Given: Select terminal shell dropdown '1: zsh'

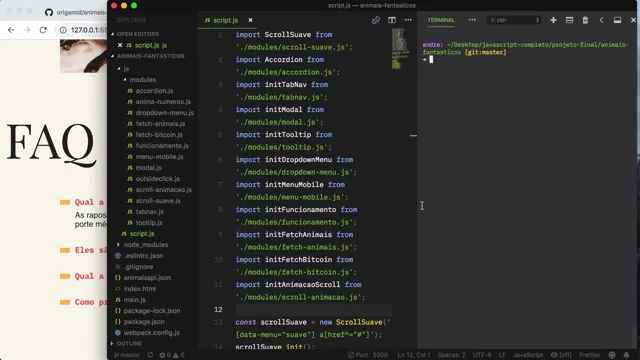Looking at the screenshot, I should tap(514, 20).
